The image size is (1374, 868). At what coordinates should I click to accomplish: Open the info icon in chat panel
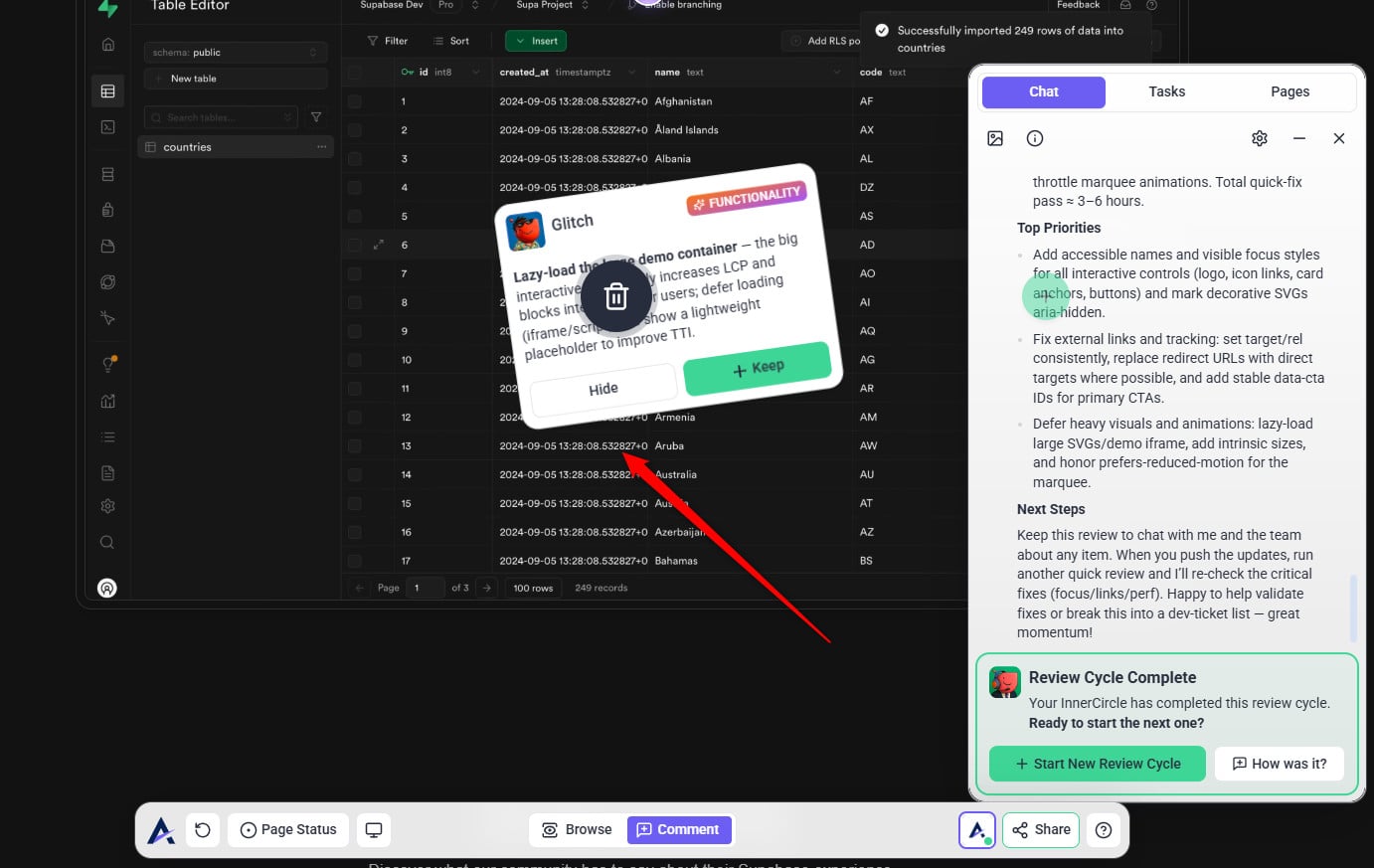click(x=1035, y=138)
